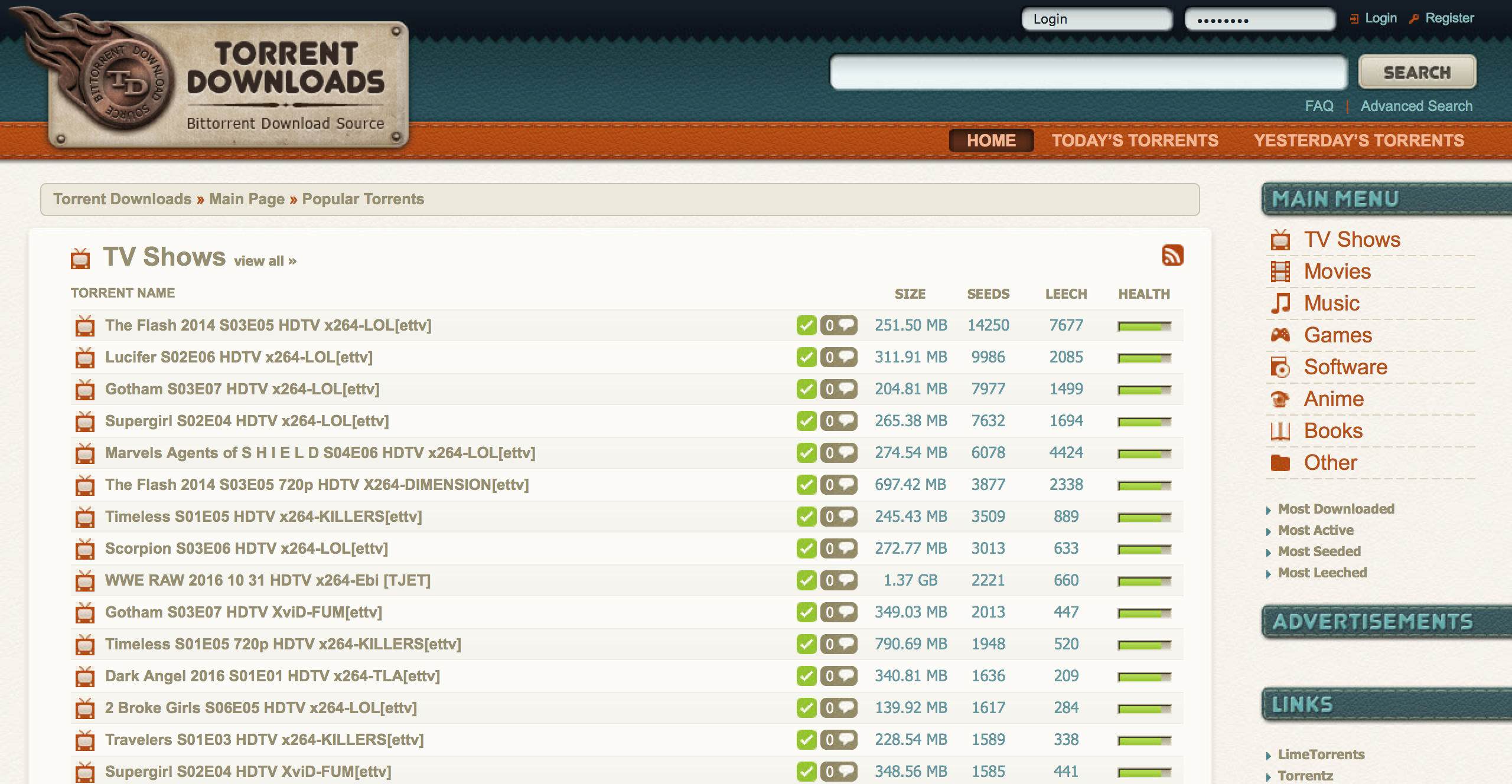Click the TV icon next to 2 Broke Girls S06E05
1512x784 pixels.
click(x=85, y=708)
